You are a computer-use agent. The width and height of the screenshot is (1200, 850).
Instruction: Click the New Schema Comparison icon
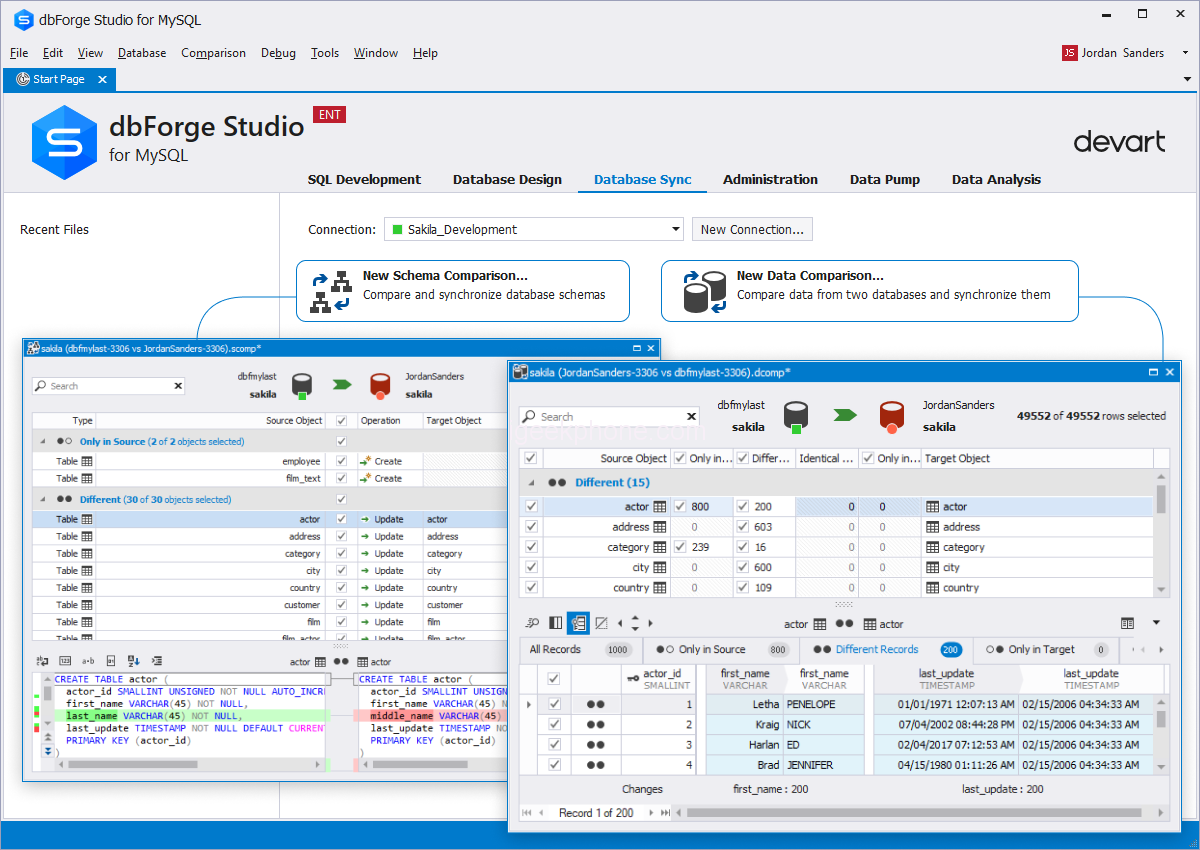[330, 291]
